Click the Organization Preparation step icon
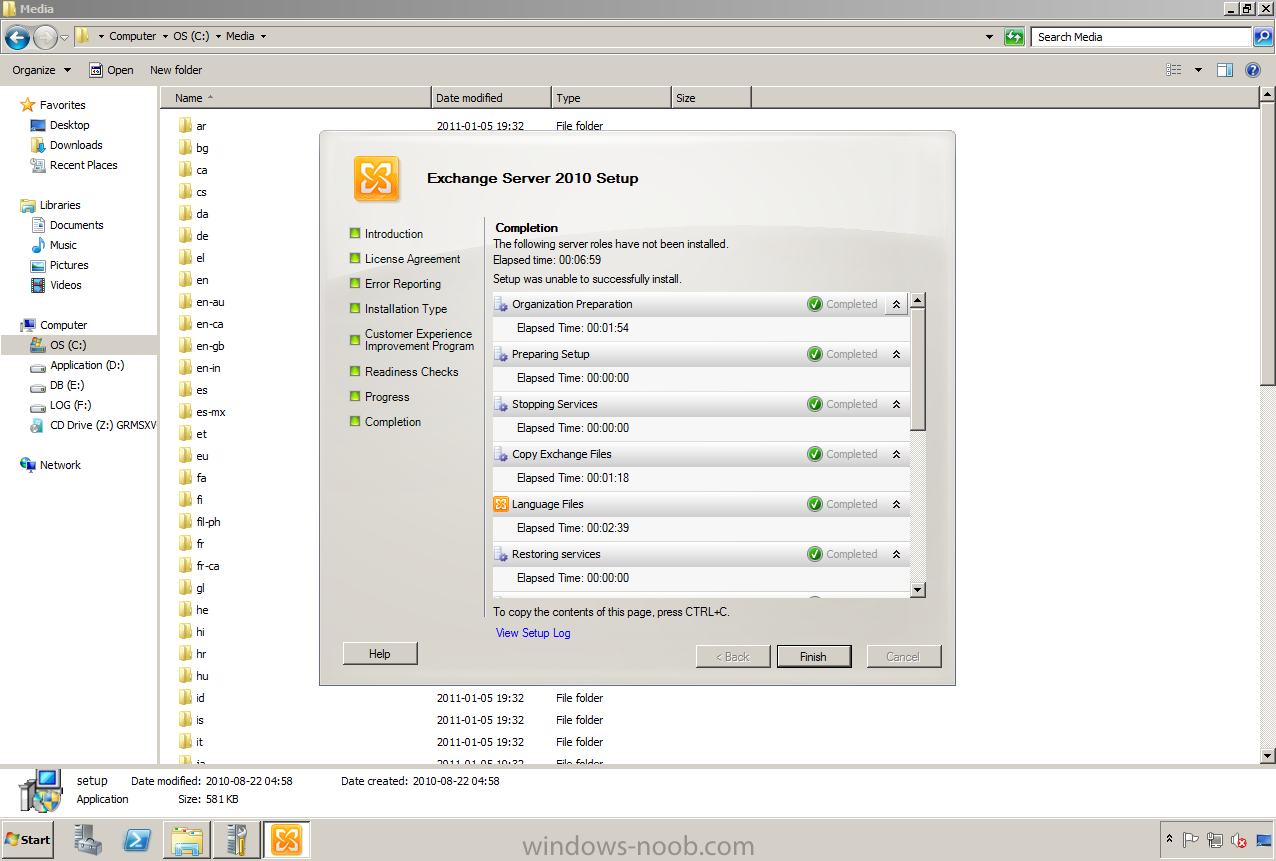1276x861 pixels. click(501, 304)
